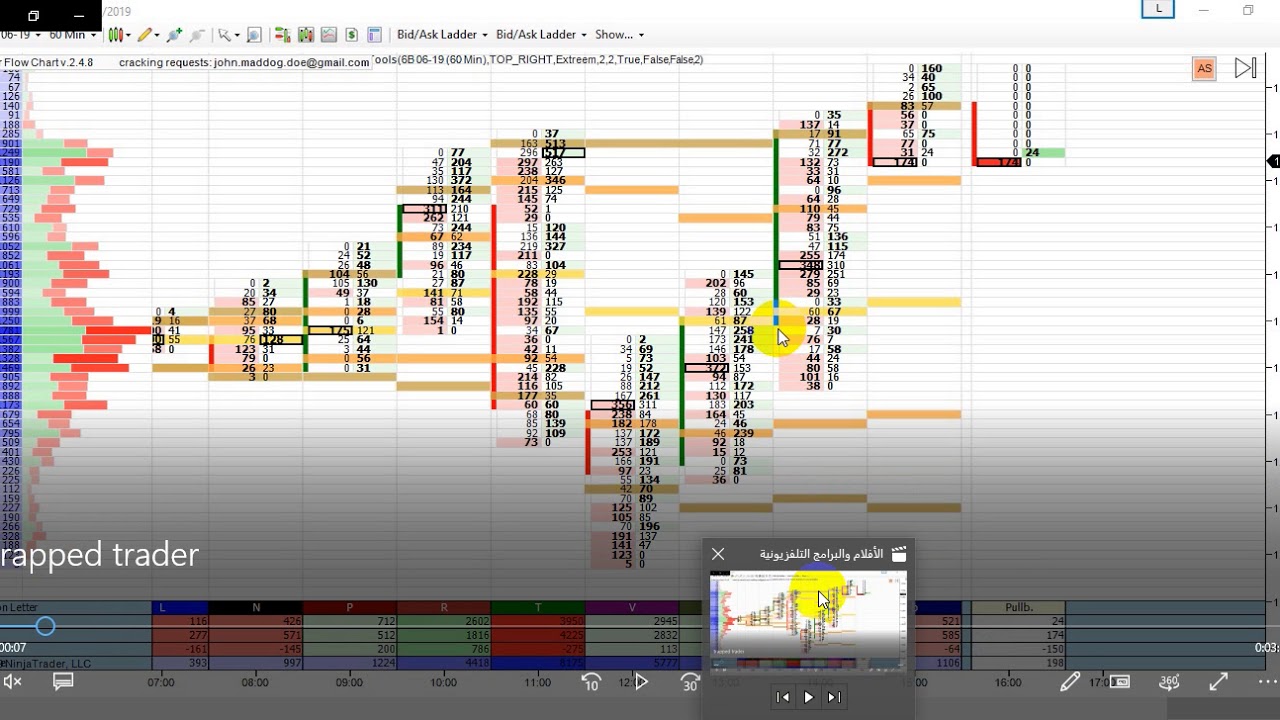Select the V column header
The width and height of the screenshot is (1280, 720).
click(631, 607)
